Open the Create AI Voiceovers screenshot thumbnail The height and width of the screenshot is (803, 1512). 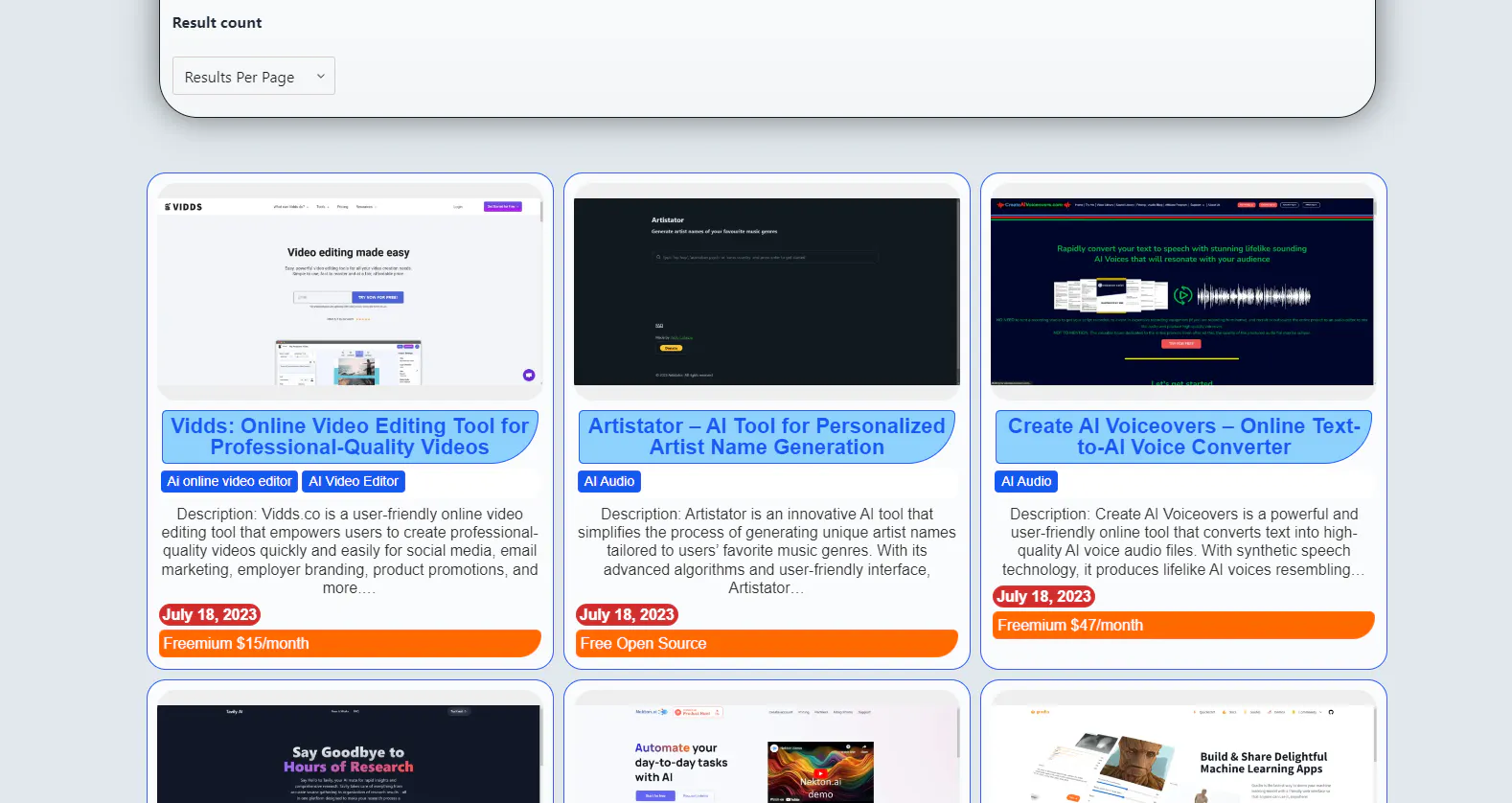(x=1183, y=291)
